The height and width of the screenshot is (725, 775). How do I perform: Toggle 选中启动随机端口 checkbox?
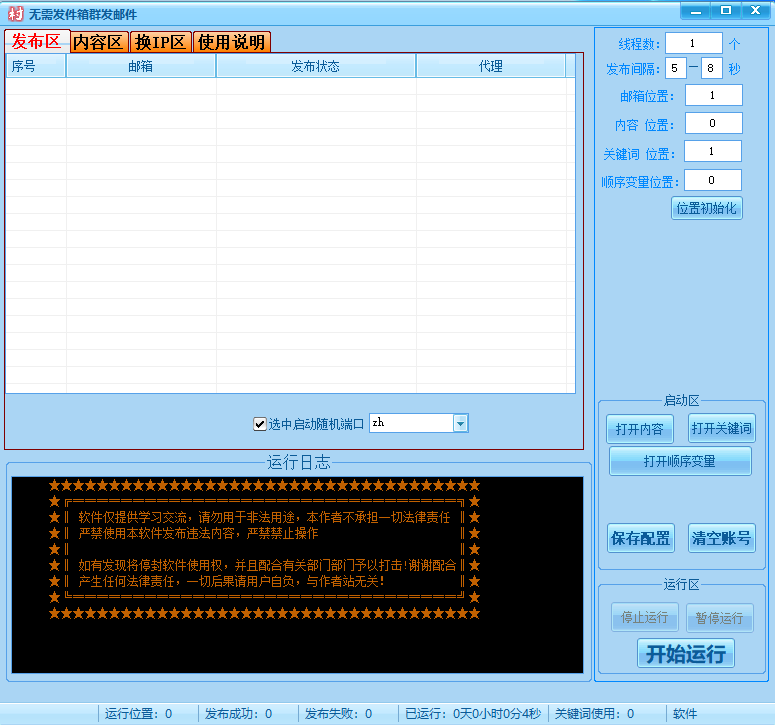coord(260,424)
